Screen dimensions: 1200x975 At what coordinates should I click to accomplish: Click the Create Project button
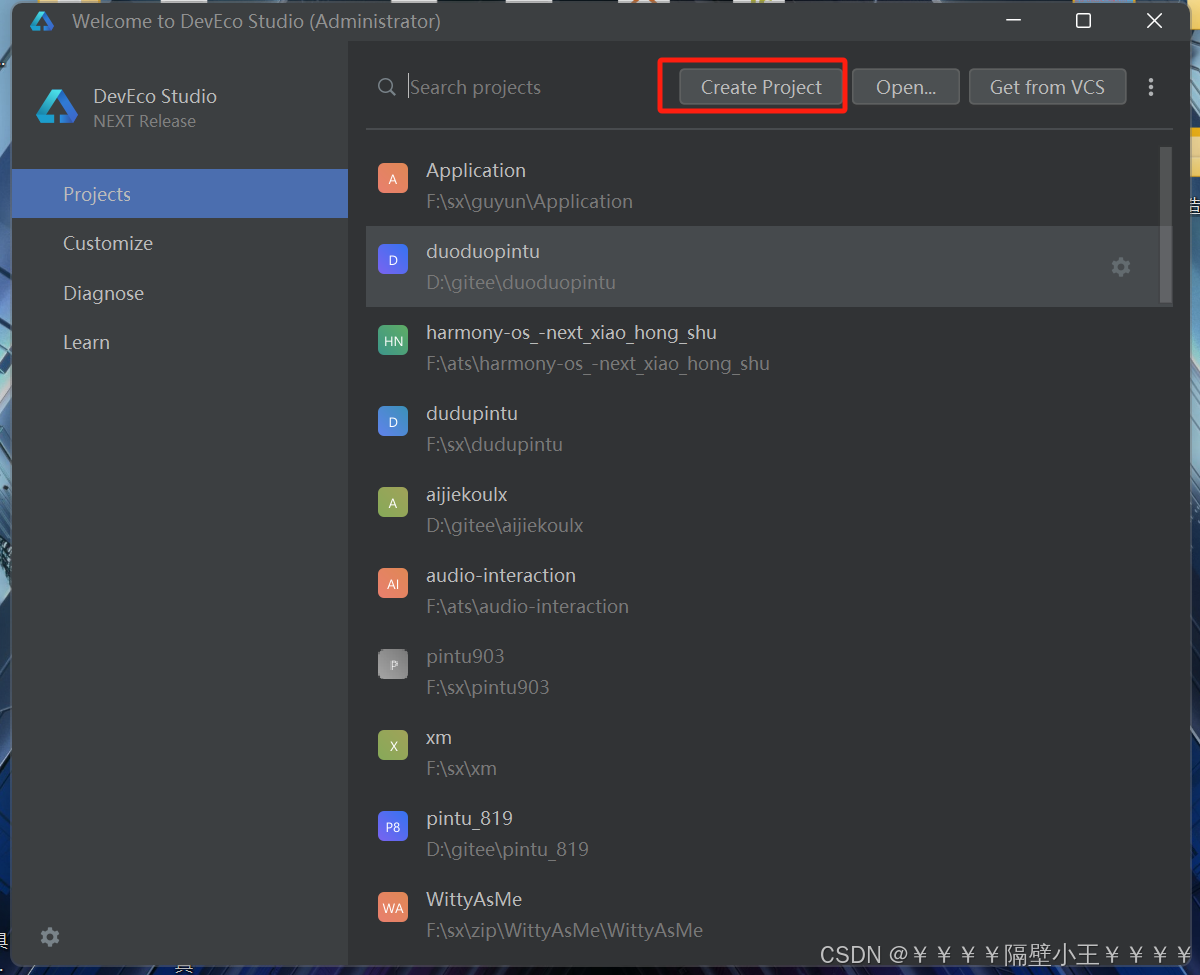point(761,87)
